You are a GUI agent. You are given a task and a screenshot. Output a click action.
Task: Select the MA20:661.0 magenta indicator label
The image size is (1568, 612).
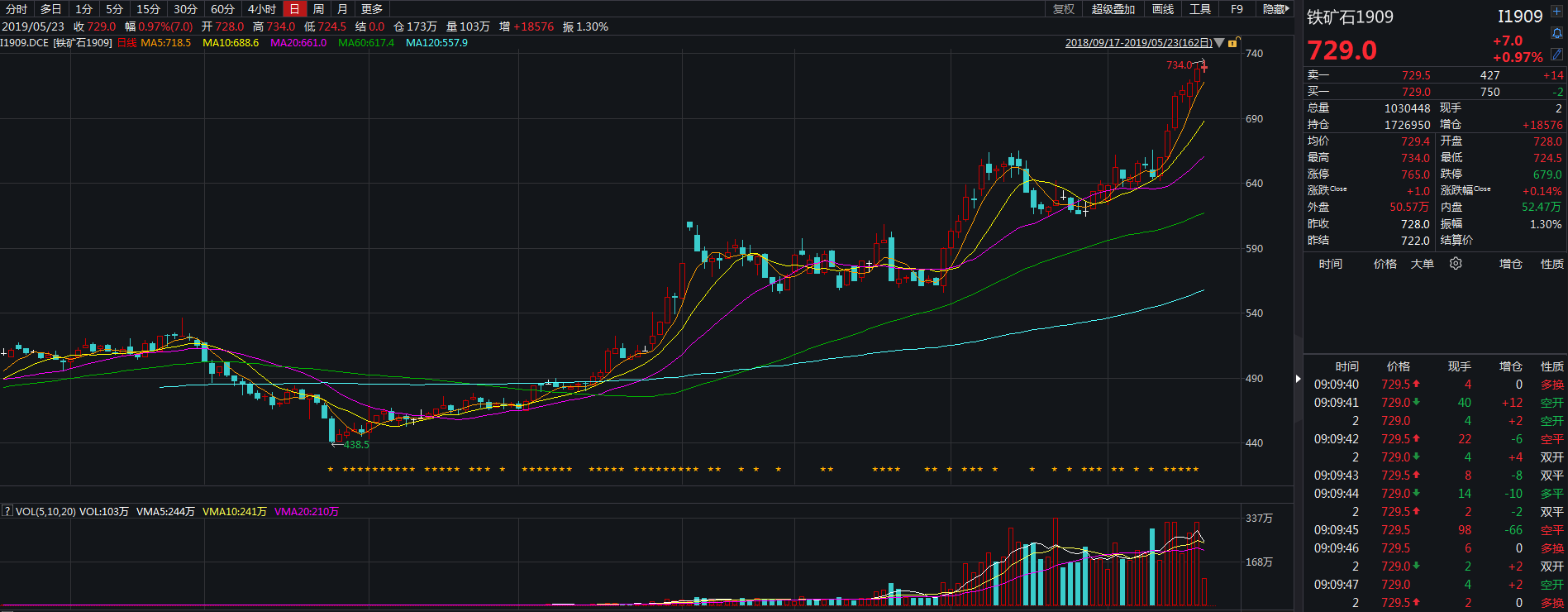[x=298, y=43]
